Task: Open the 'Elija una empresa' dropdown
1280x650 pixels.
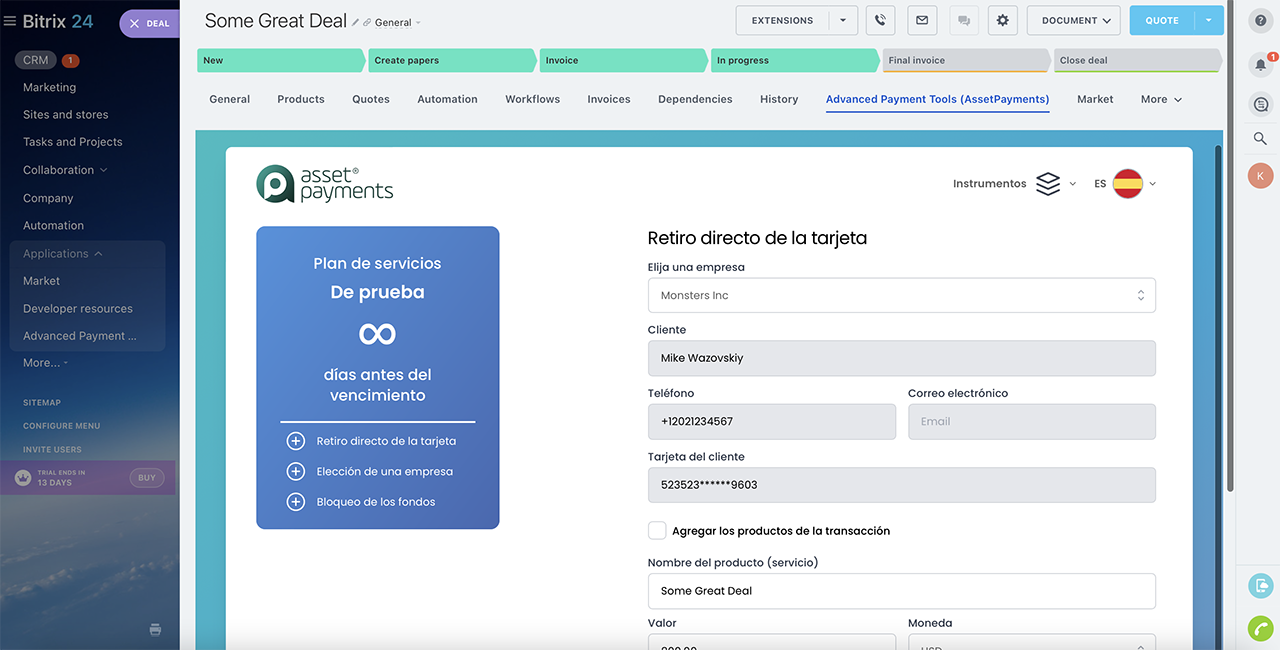Action: coord(901,296)
